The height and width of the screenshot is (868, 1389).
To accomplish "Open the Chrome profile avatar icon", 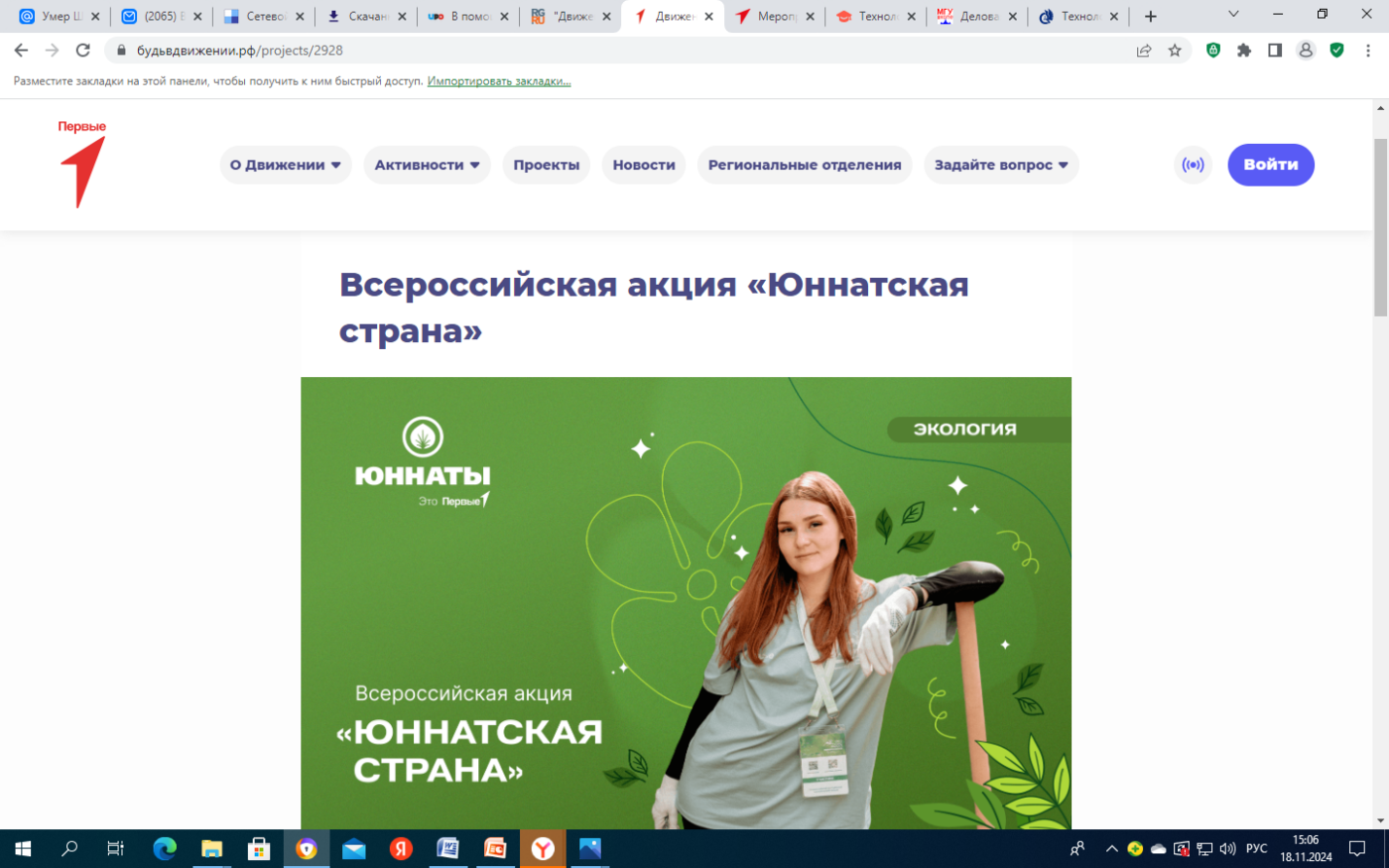I will point(1305,51).
